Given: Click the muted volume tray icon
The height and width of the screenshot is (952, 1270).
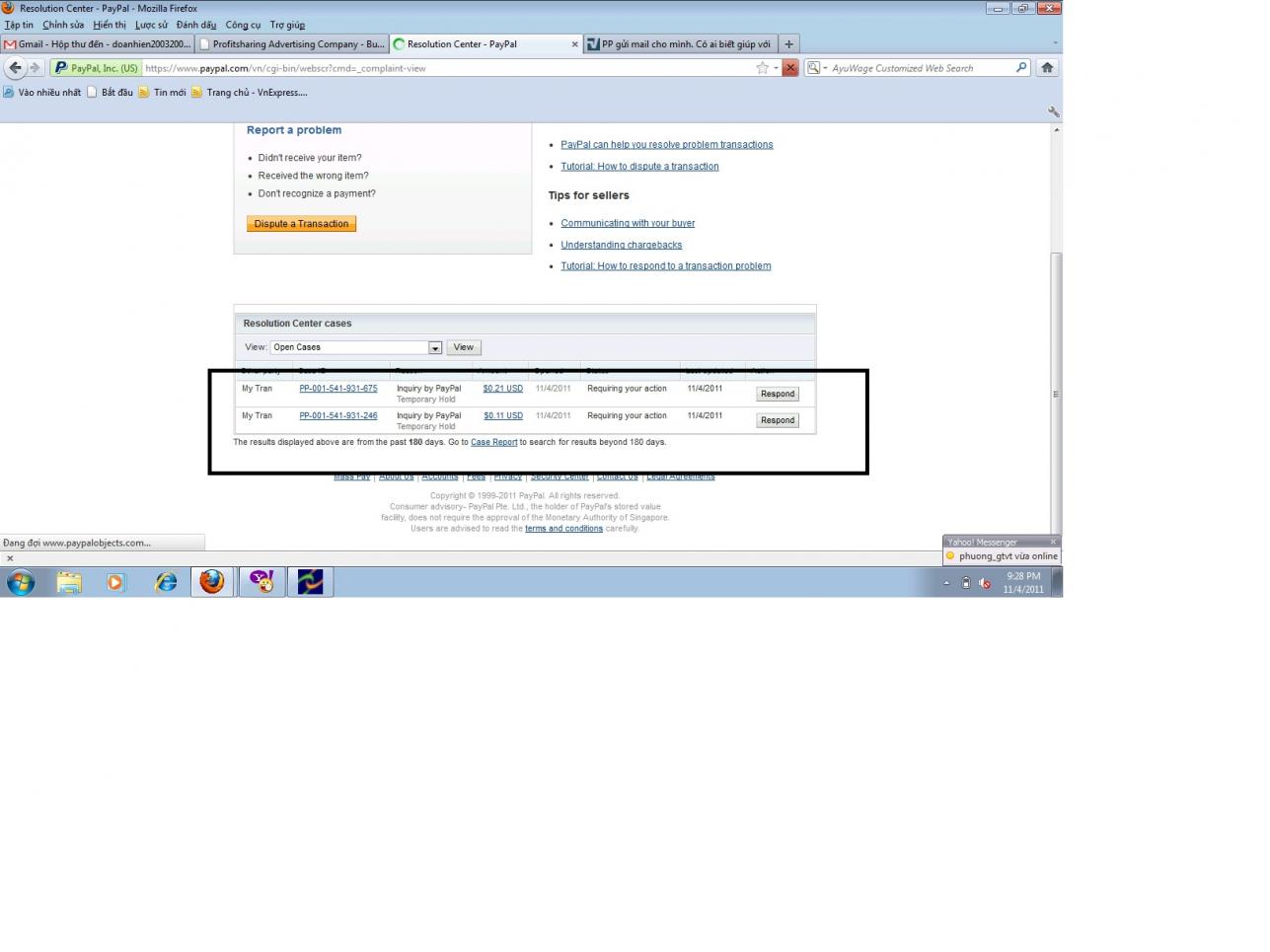Looking at the screenshot, I should click(x=985, y=583).
